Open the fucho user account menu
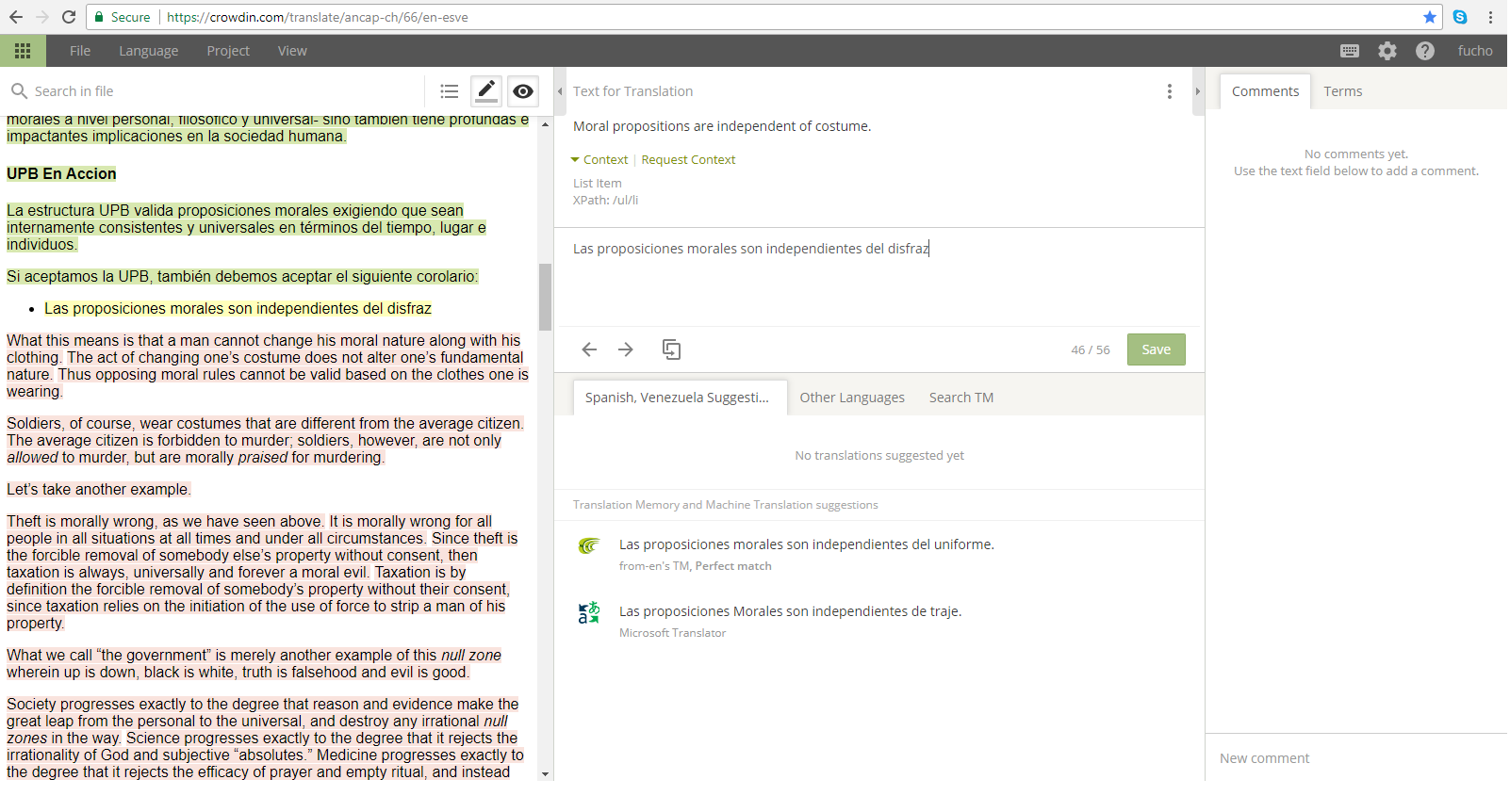This screenshot has height=812, width=1510. pyautogui.click(x=1475, y=51)
